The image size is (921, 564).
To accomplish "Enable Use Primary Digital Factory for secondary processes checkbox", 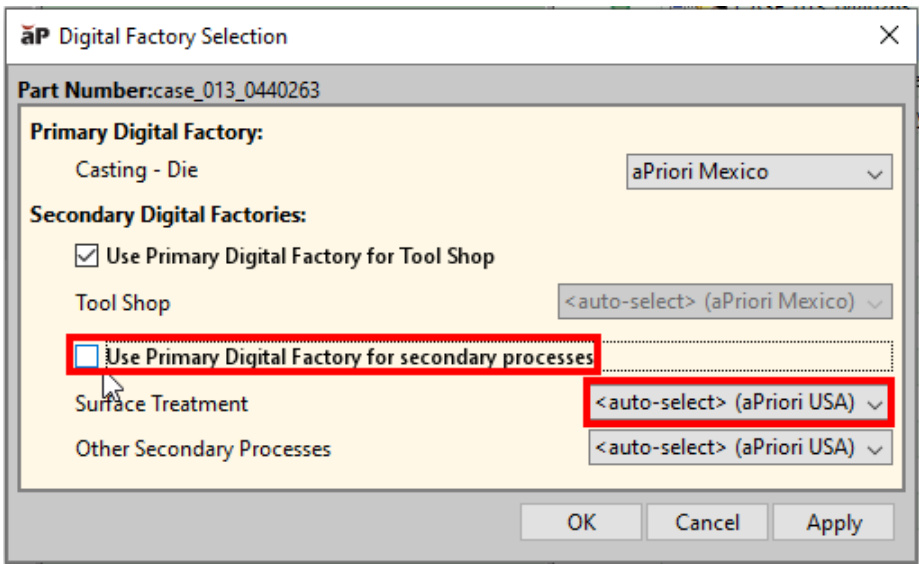I will click(88, 356).
